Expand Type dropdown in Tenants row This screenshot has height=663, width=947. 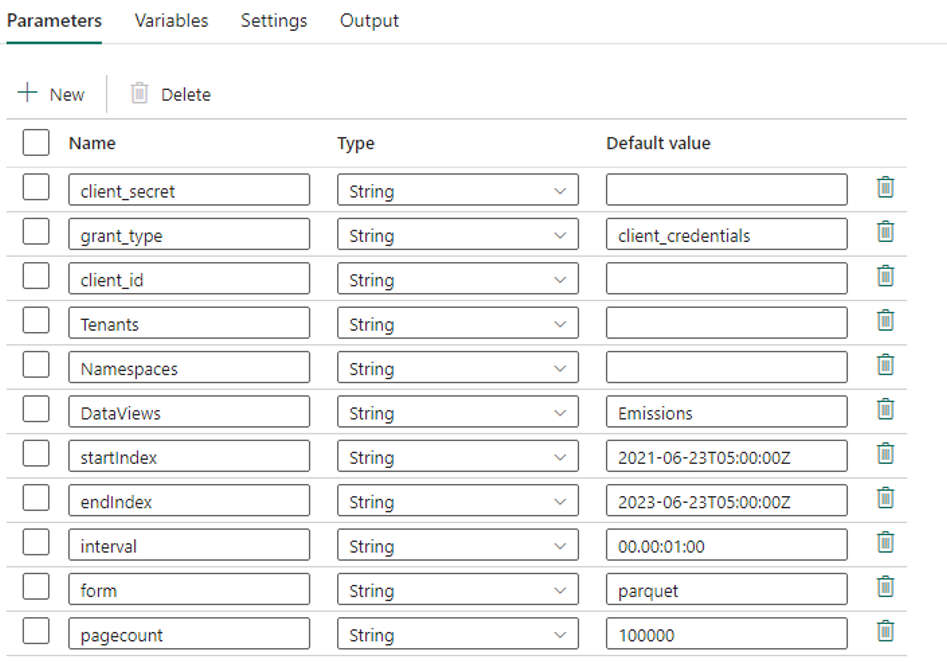pos(458,323)
